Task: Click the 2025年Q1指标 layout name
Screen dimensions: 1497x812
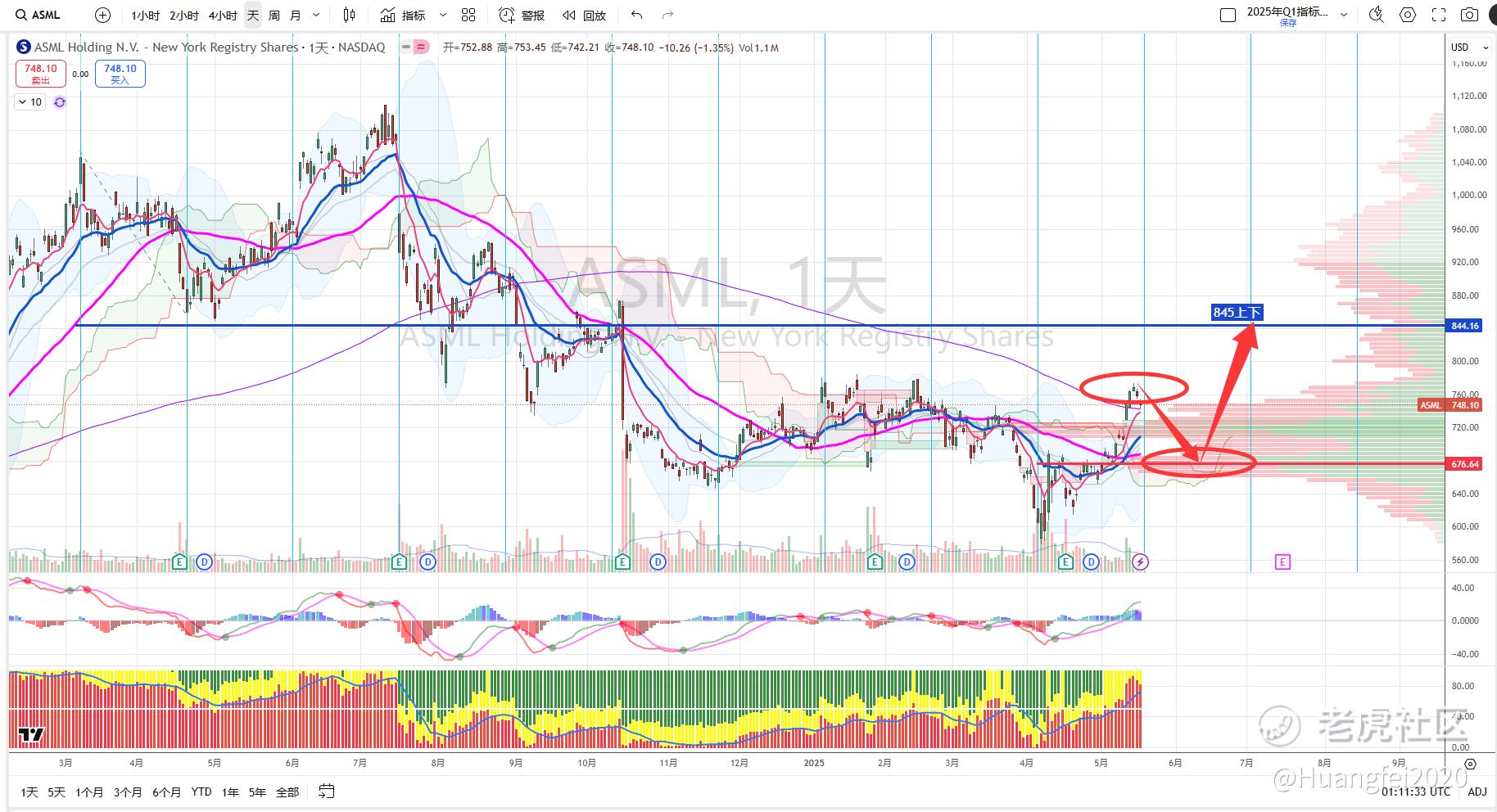Action: pos(1288,11)
